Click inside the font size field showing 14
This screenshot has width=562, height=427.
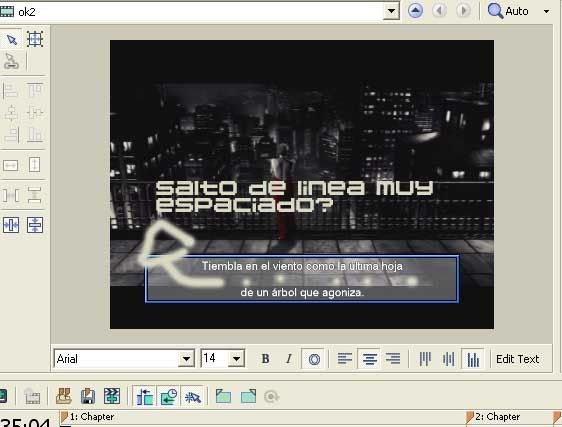(215, 359)
